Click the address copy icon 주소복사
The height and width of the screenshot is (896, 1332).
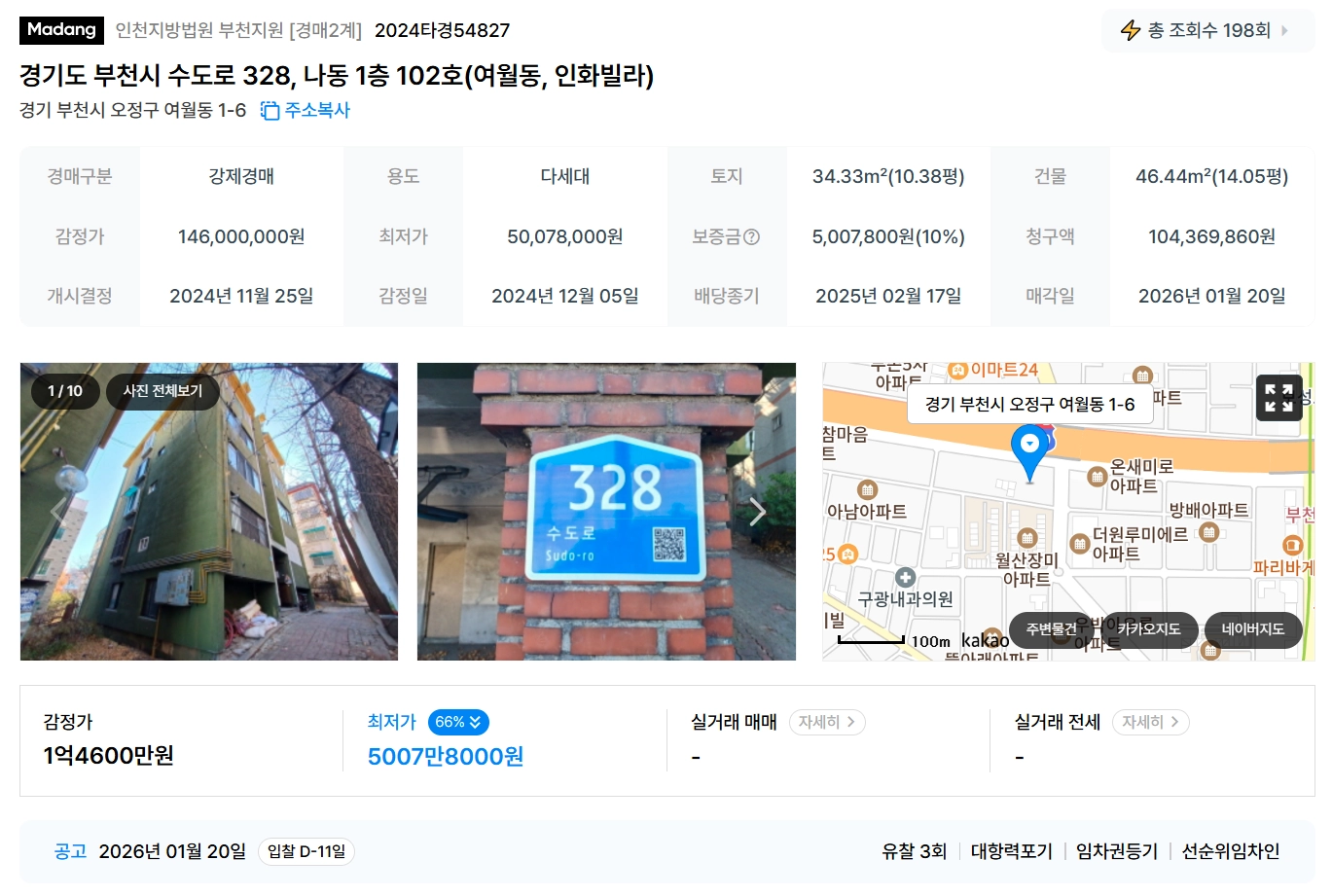(x=270, y=111)
